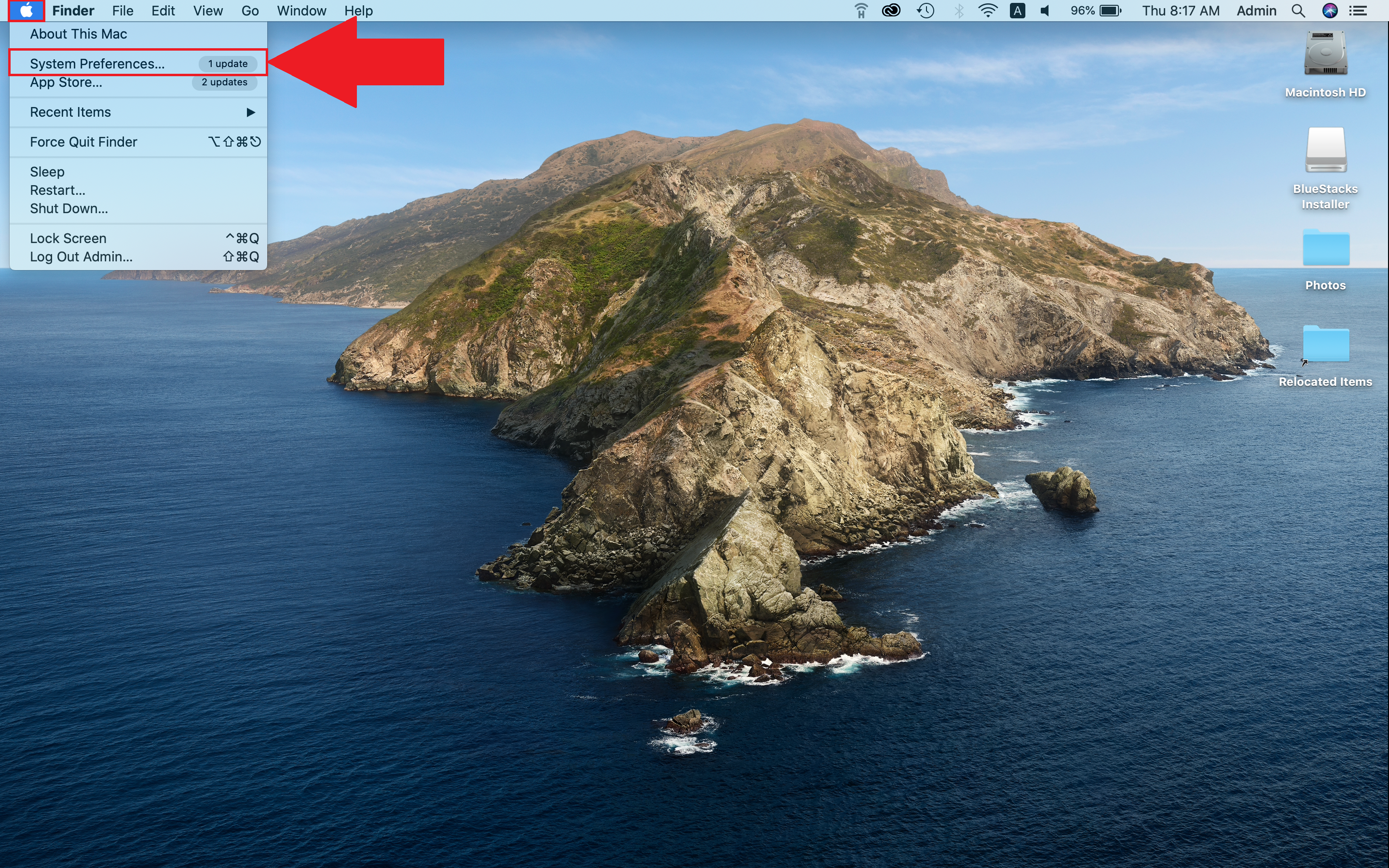Launch Siri from the menu bar
The height and width of the screenshot is (868, 1389).
(1330, 10)
